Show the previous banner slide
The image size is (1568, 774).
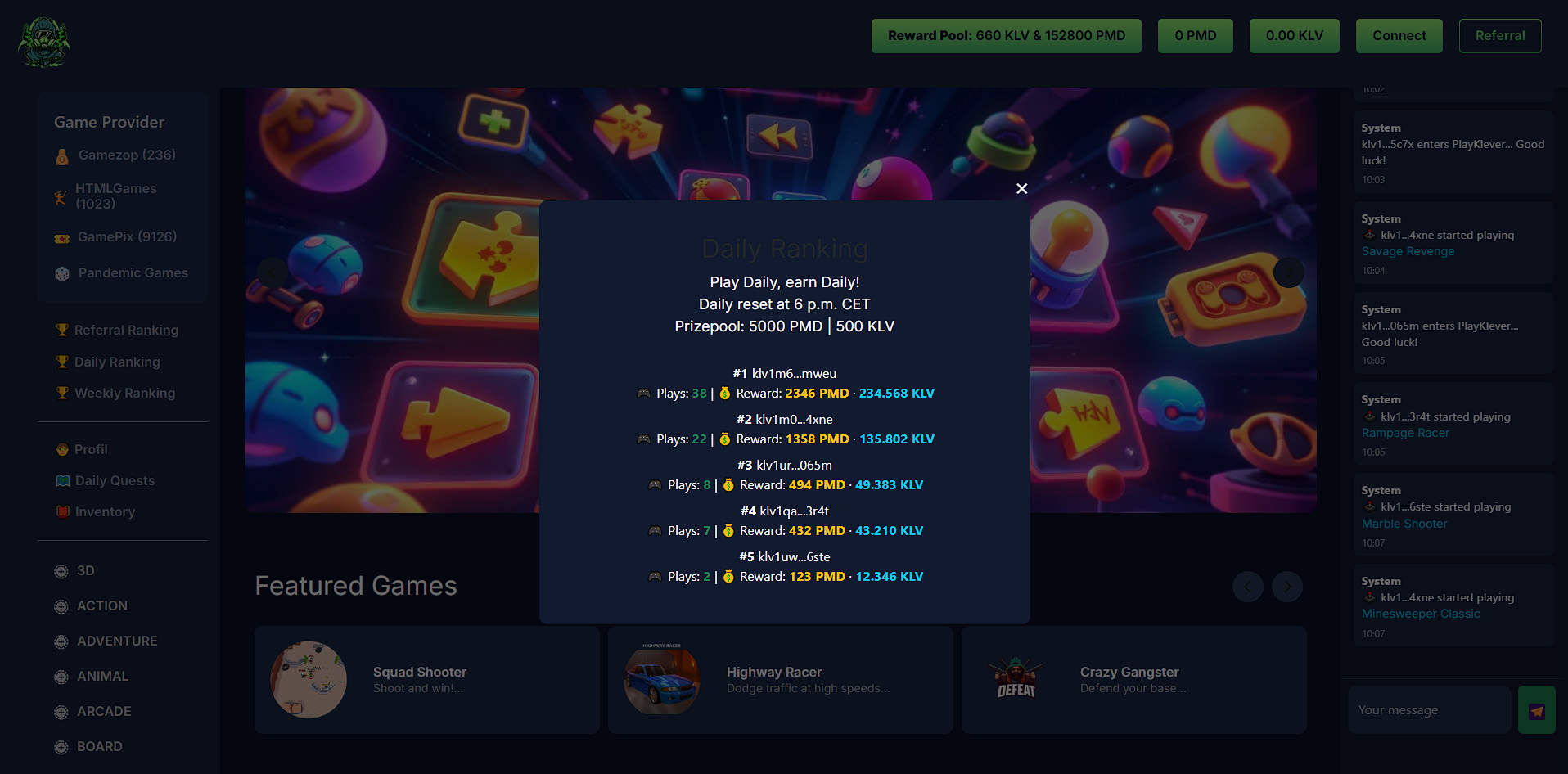(273, 272)
